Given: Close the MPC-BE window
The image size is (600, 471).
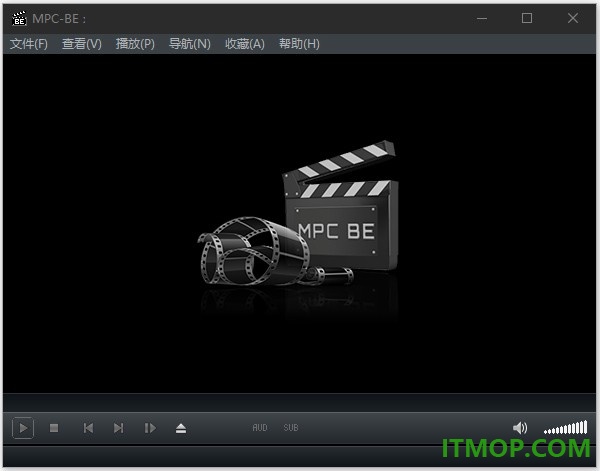Looking at the screenshot, I should coord(573,18).
